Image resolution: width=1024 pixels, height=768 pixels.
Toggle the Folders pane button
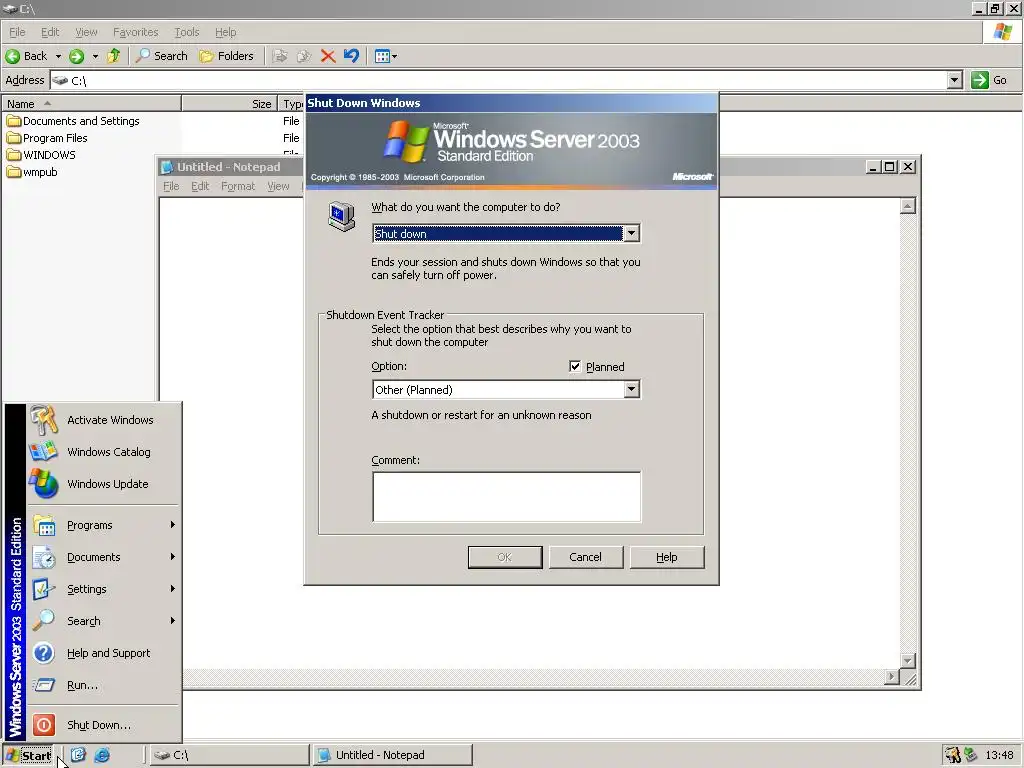(227, 56)
